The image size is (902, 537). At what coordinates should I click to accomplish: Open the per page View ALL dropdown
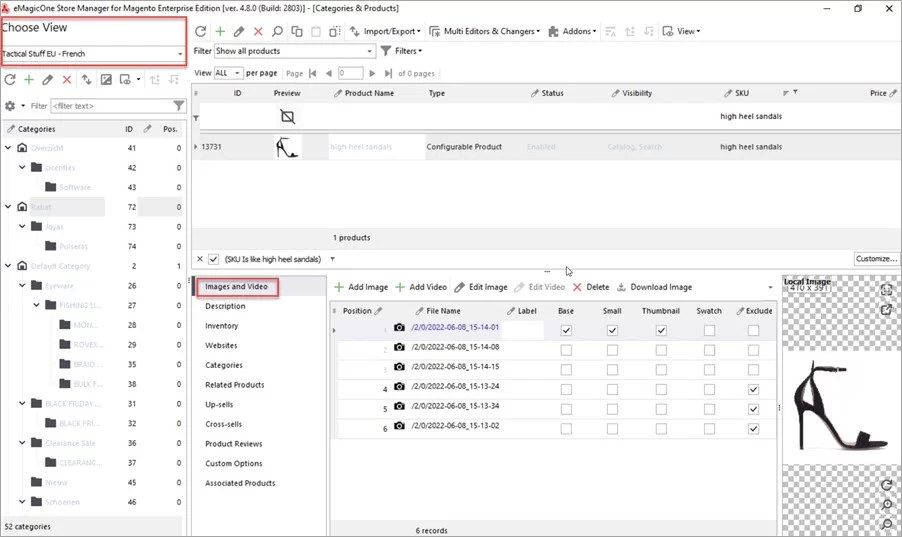(x=228, y=73)
